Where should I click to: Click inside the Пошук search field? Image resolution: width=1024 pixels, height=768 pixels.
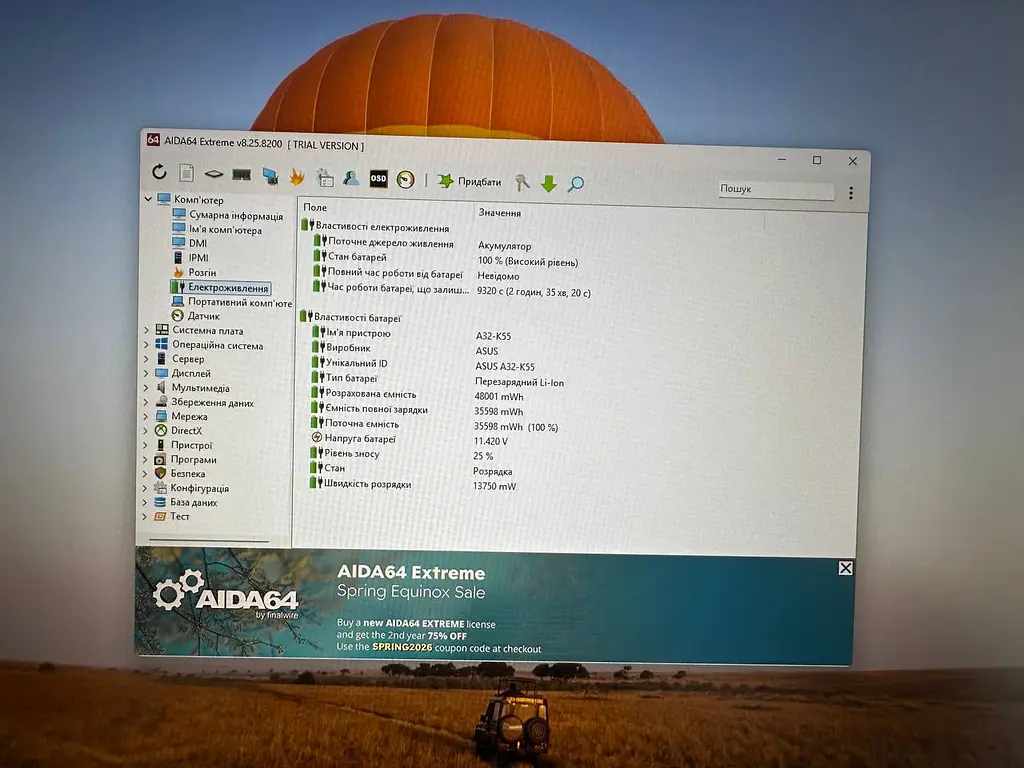click(x=775, y=189)
